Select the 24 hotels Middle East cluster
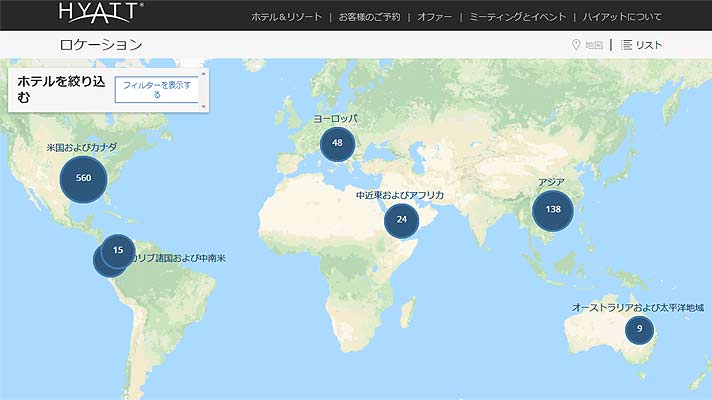 401,221
